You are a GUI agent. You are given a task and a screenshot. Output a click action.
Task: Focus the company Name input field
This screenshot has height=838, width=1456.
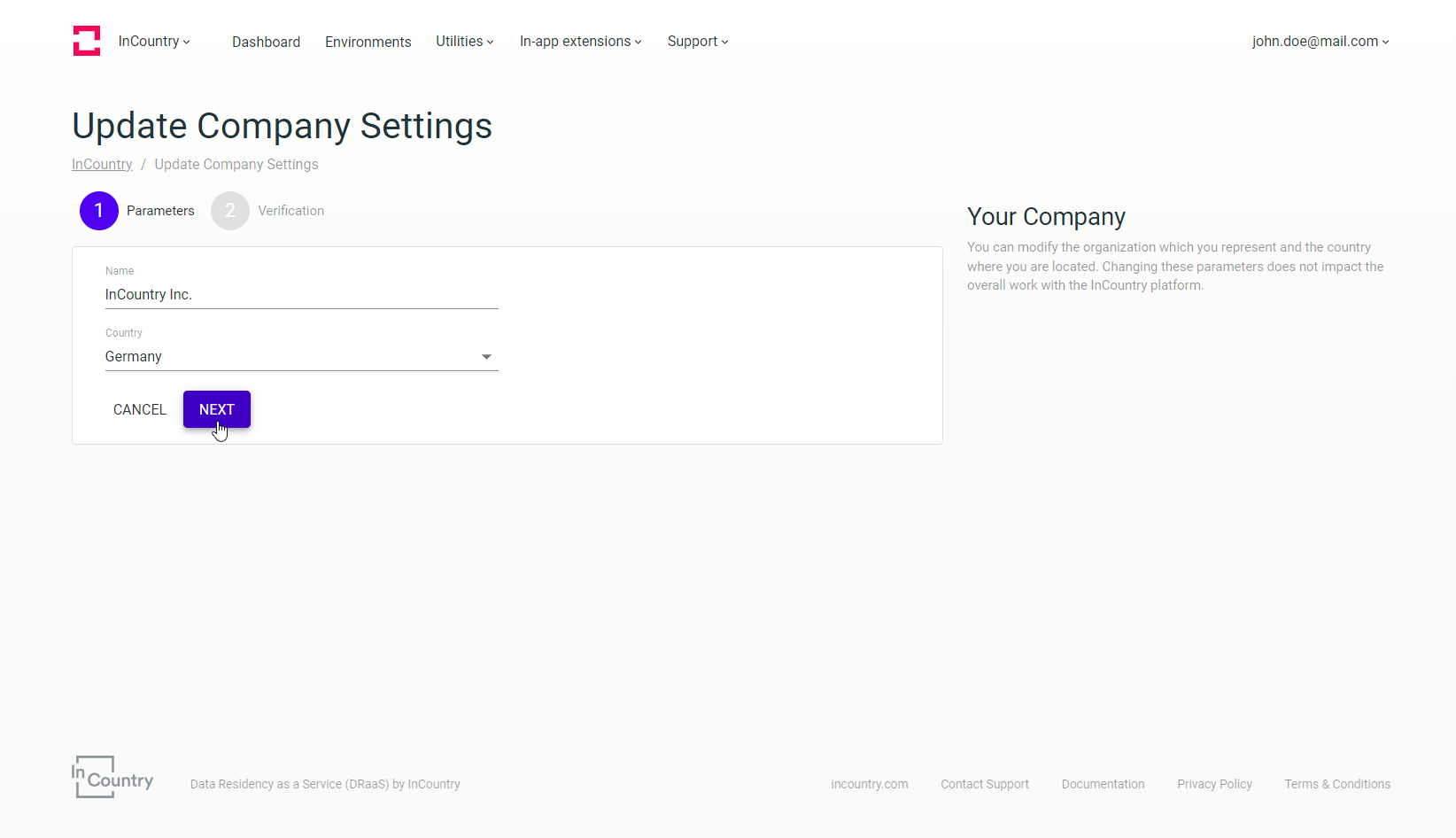(x=301, y=295)
